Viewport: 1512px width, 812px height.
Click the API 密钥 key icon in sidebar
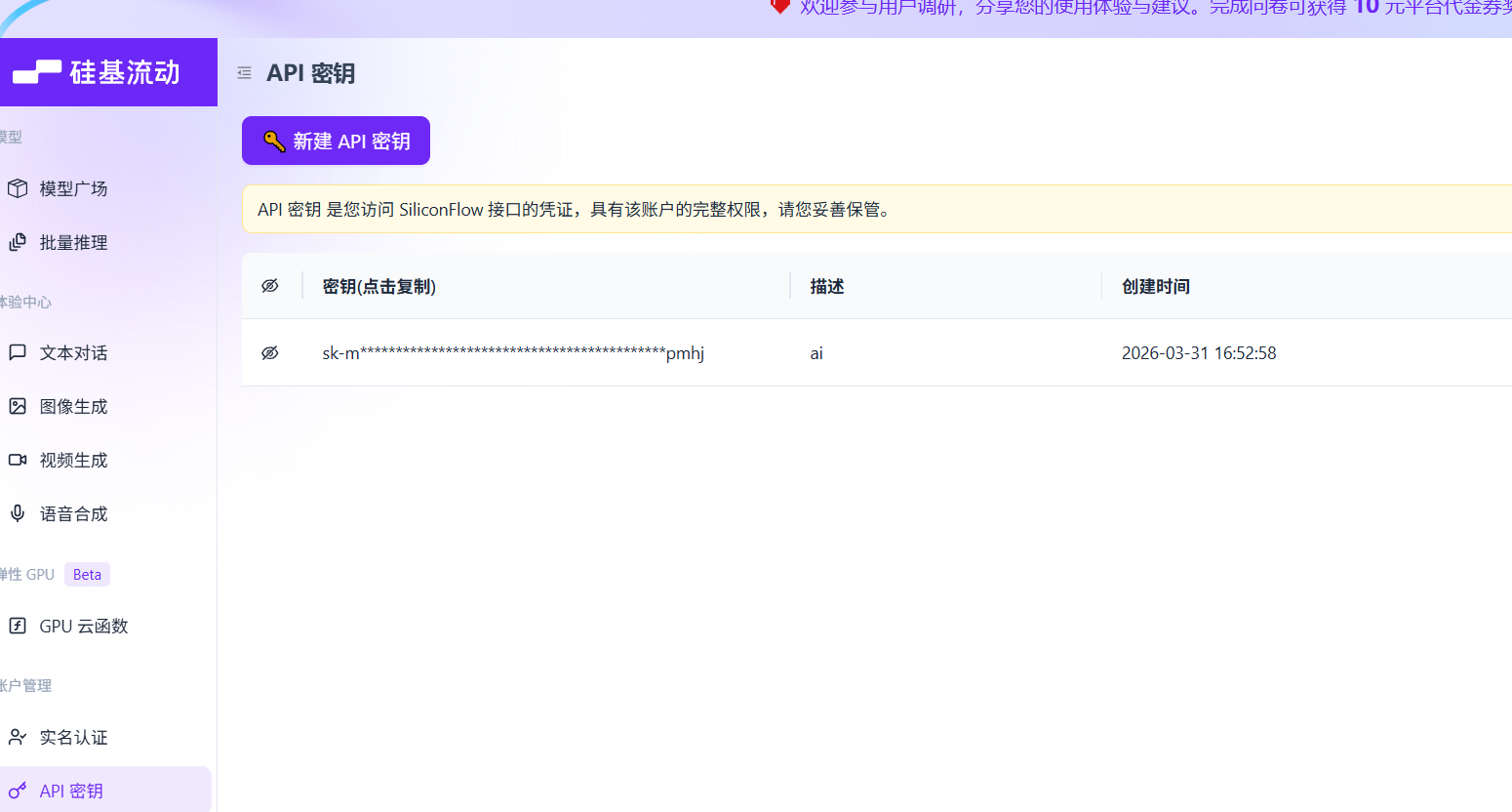click(x=18, y=791)
